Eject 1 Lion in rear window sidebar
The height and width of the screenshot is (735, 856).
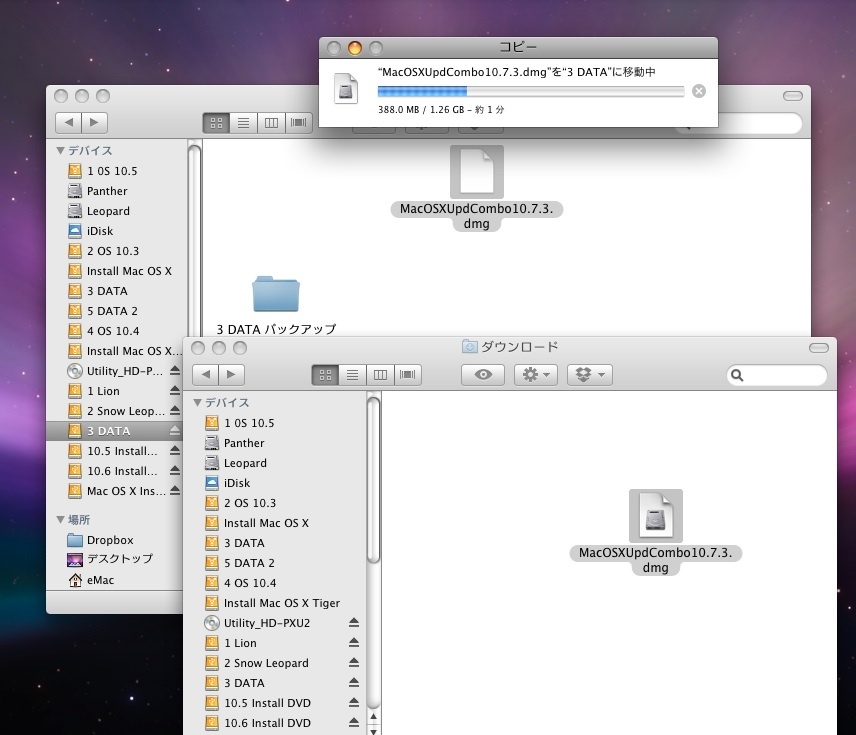[175, 391]
